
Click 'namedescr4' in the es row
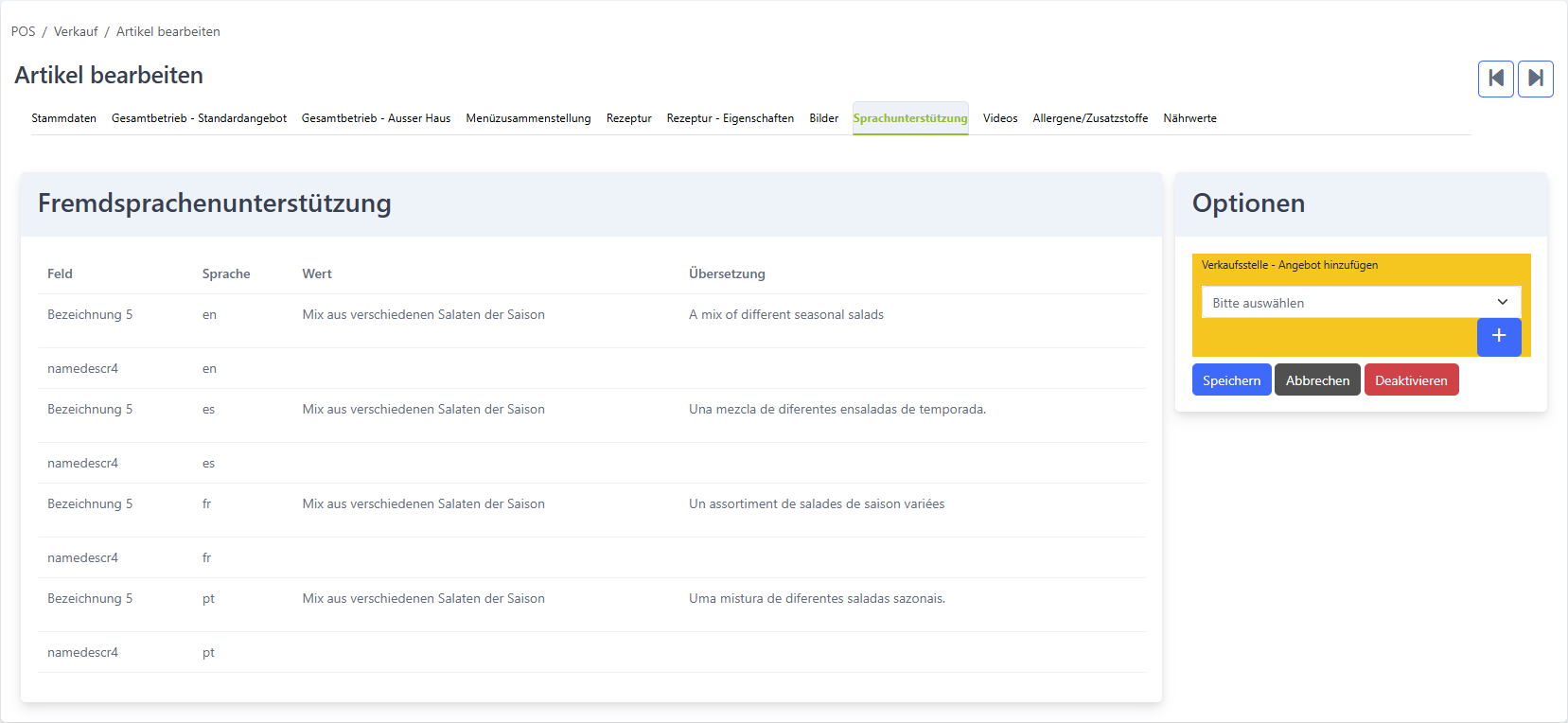coord(83,463)
